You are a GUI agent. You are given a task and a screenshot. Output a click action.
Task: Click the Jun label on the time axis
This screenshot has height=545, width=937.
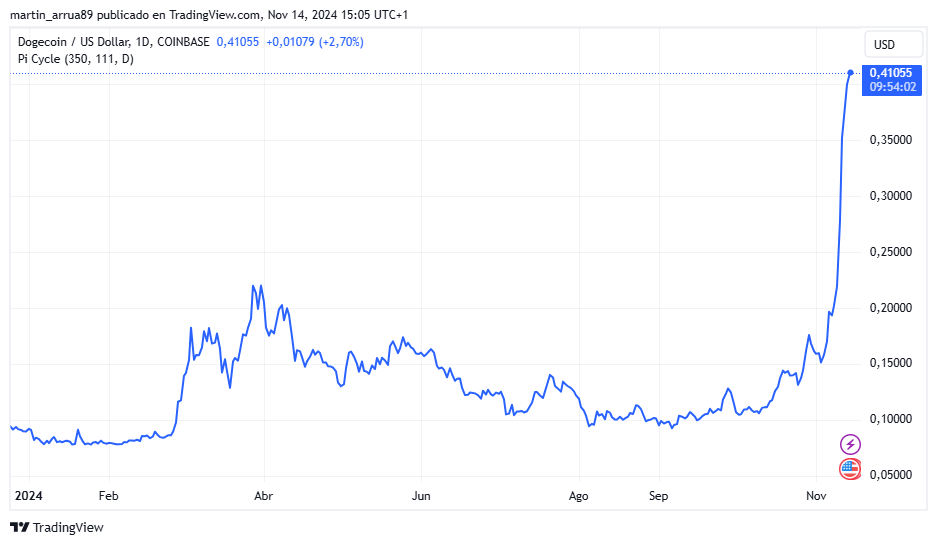(421, 496)
